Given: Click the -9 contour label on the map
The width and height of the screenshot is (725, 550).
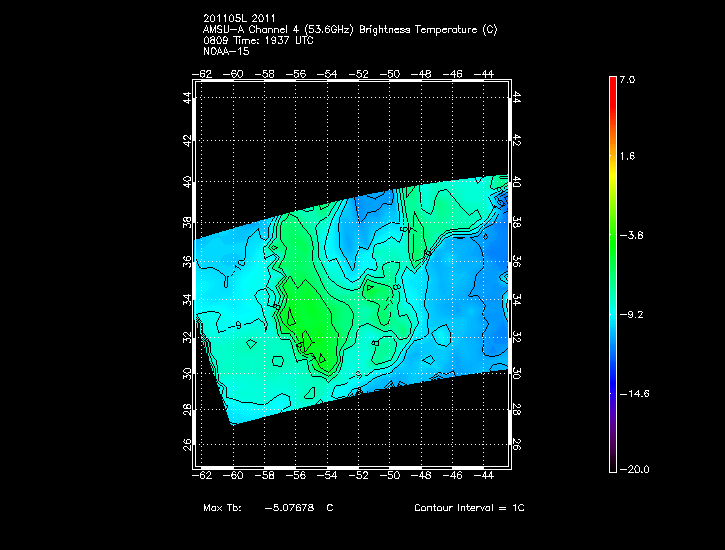Looking at the screenshot, I should tap(237, 325).
